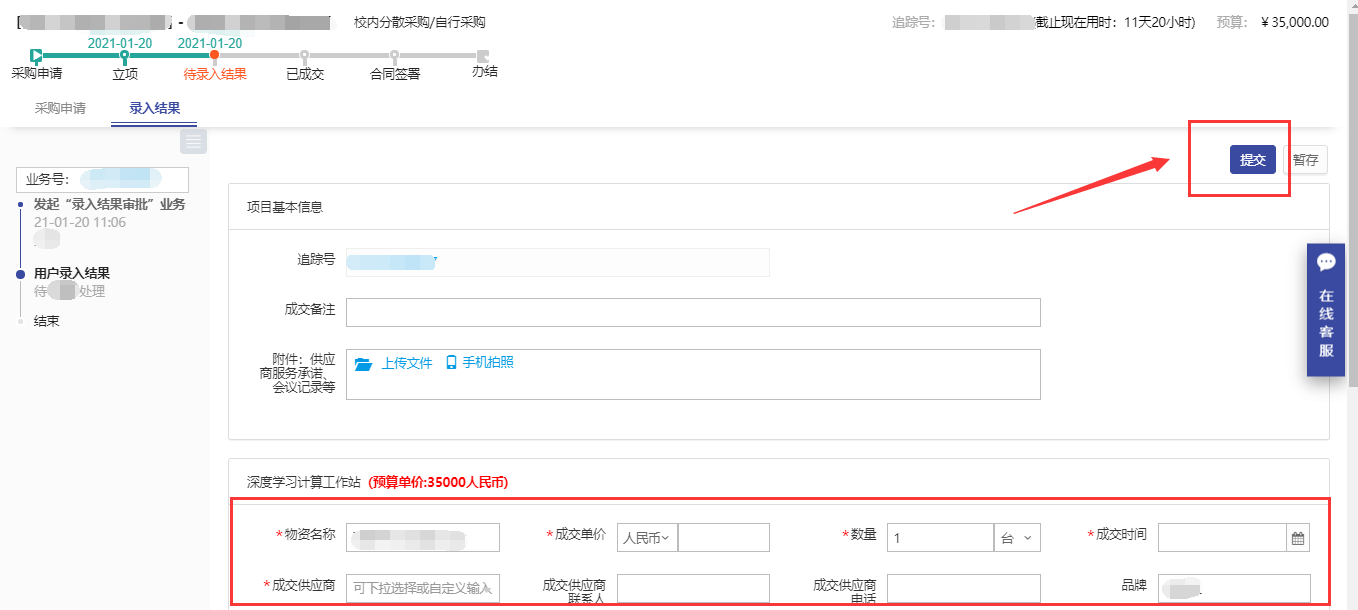Click the mobile phone photo icon

(451, 362)
